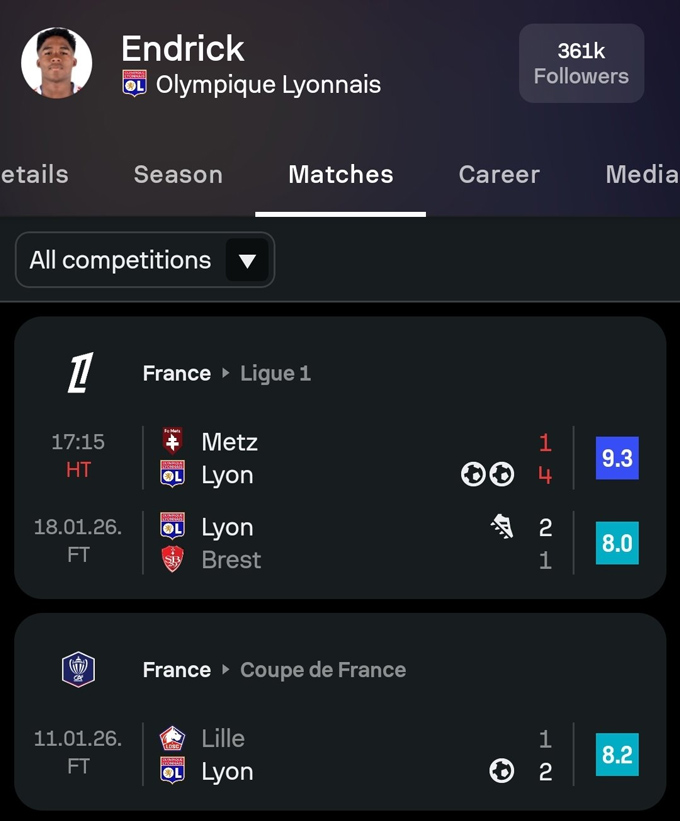The height and width of the screenshot is (821, 680).
Task: Click Endrick's profile photo
Action: click(x=57, y=63)
